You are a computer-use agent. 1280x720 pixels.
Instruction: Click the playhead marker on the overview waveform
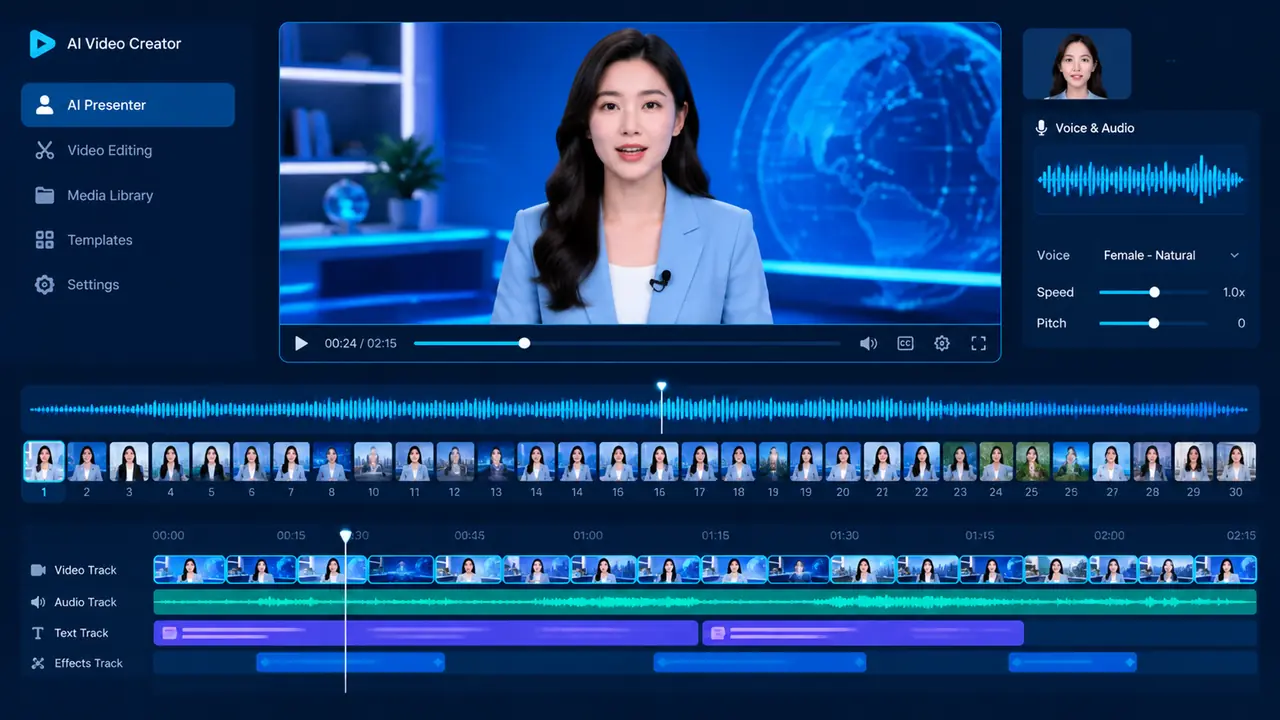pyautogui.click(x=661, y=386)
